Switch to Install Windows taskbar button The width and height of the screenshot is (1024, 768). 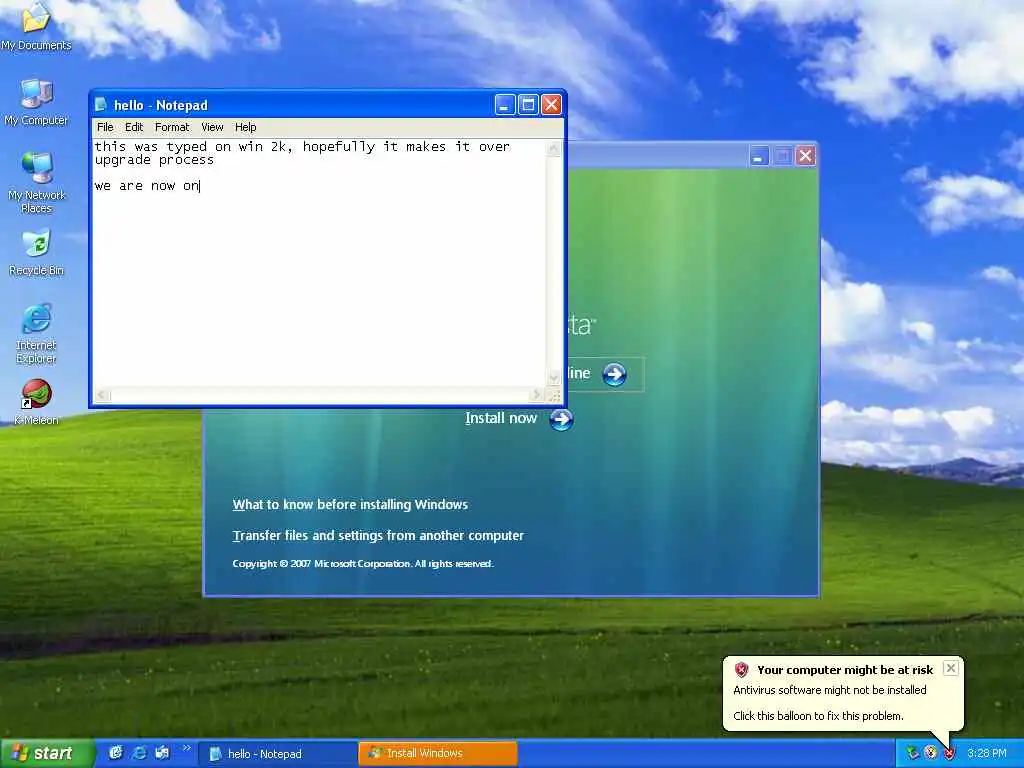(438, 754)
